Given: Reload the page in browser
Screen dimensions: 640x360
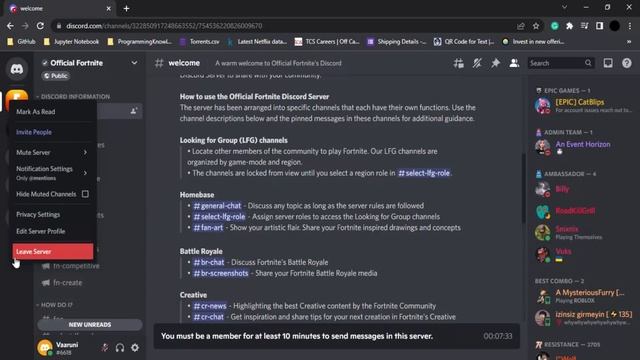Looking at the screenshot, I should [40, 26].
